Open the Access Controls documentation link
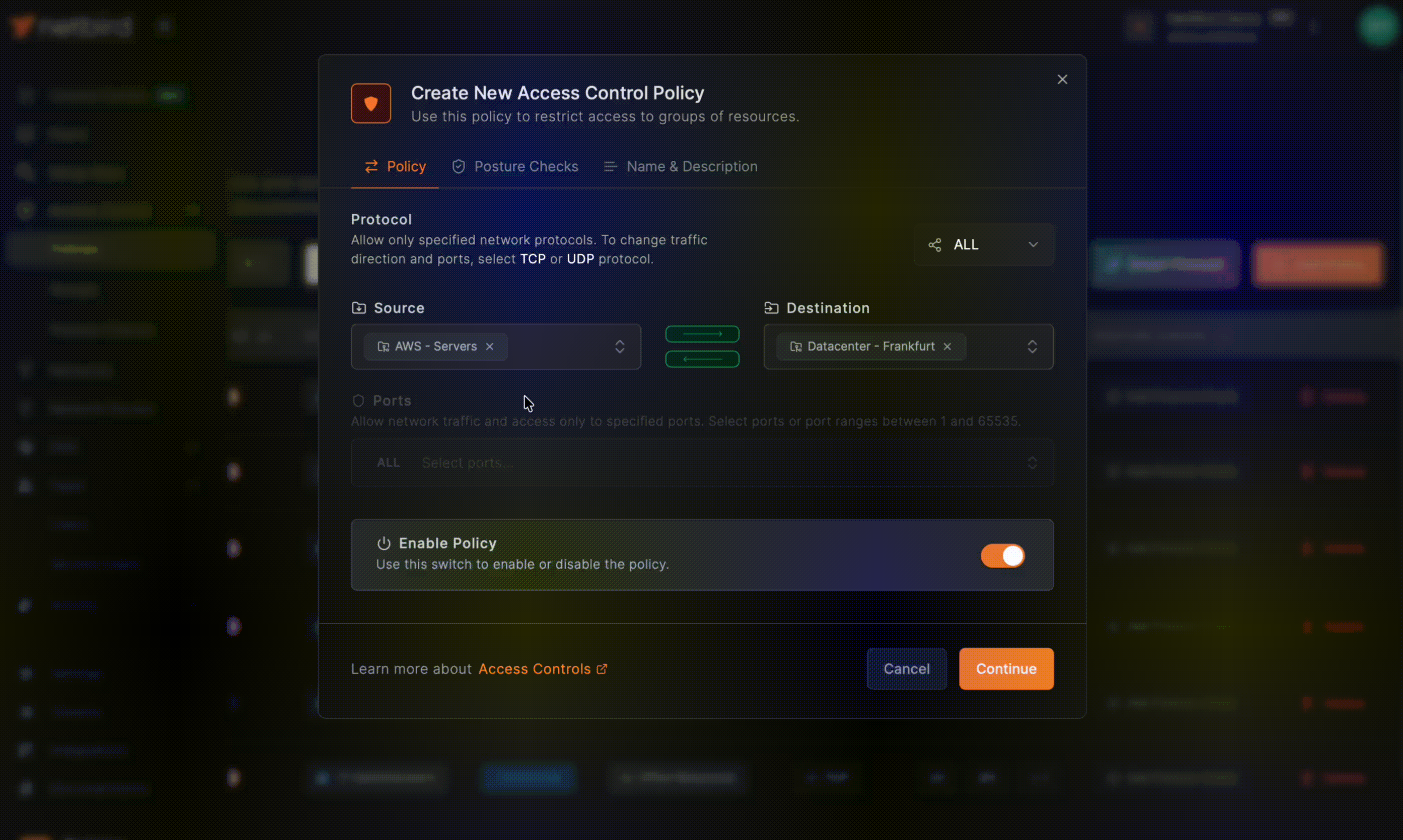The image size is (1403, 840). coord(534,668)
